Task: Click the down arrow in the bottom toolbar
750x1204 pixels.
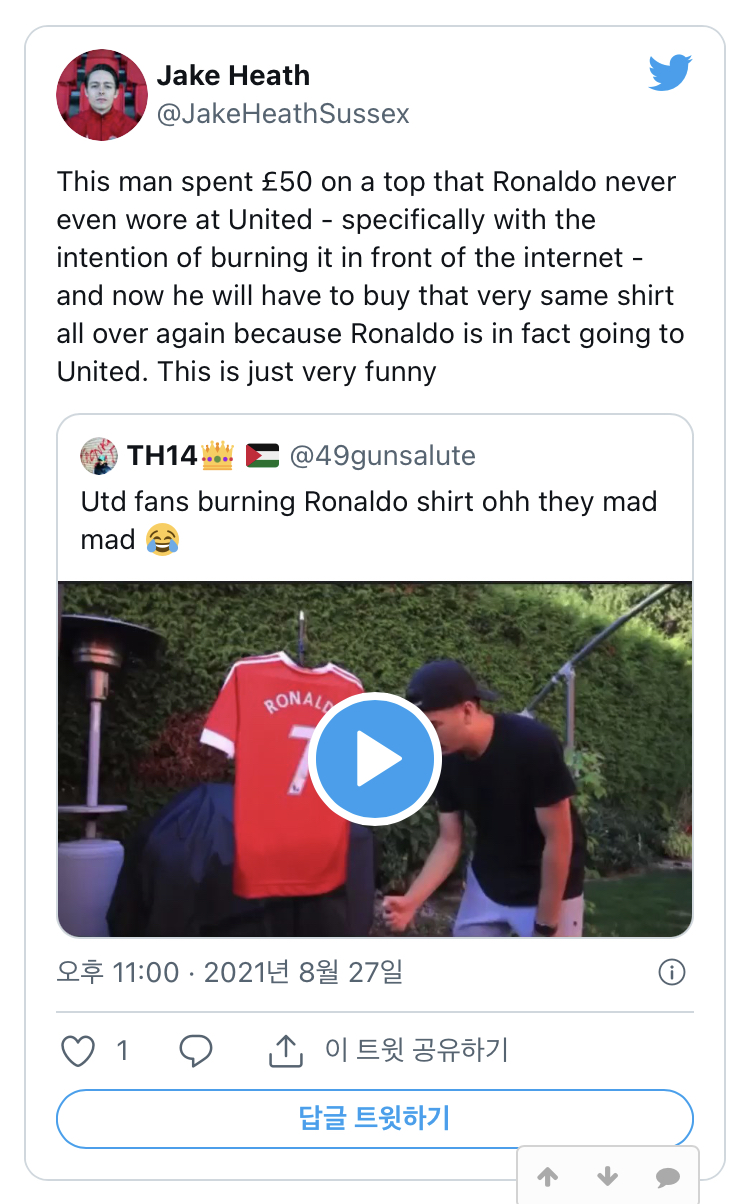Action: coord(607,1176)
